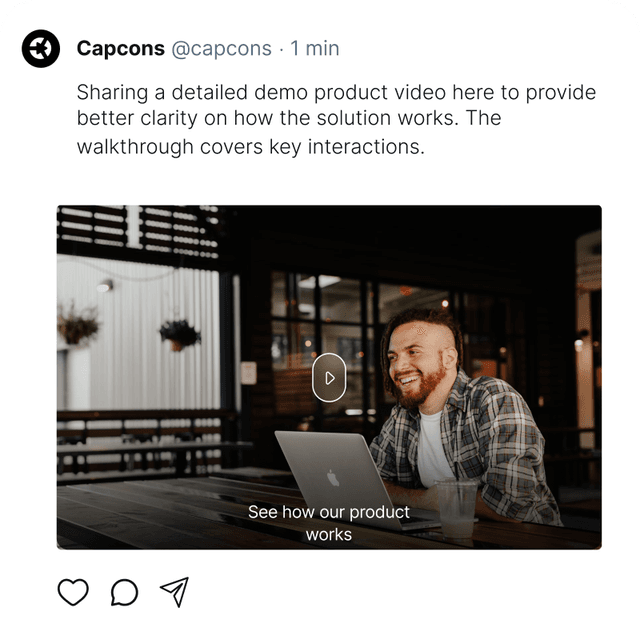
Task: Visit the @capcons handle link
Action: point(222,49)
